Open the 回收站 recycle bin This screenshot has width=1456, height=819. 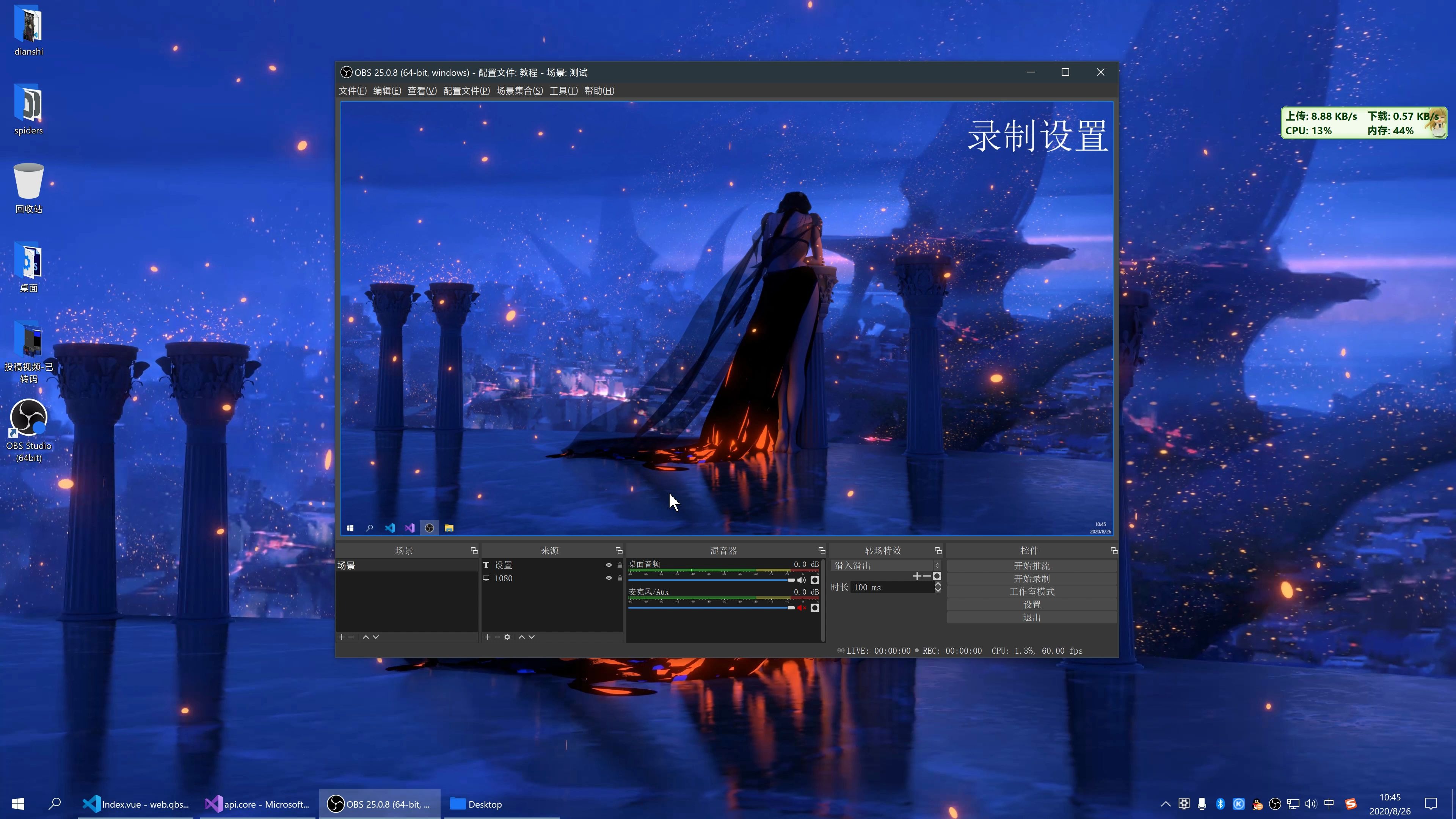[x=28, y=188]
